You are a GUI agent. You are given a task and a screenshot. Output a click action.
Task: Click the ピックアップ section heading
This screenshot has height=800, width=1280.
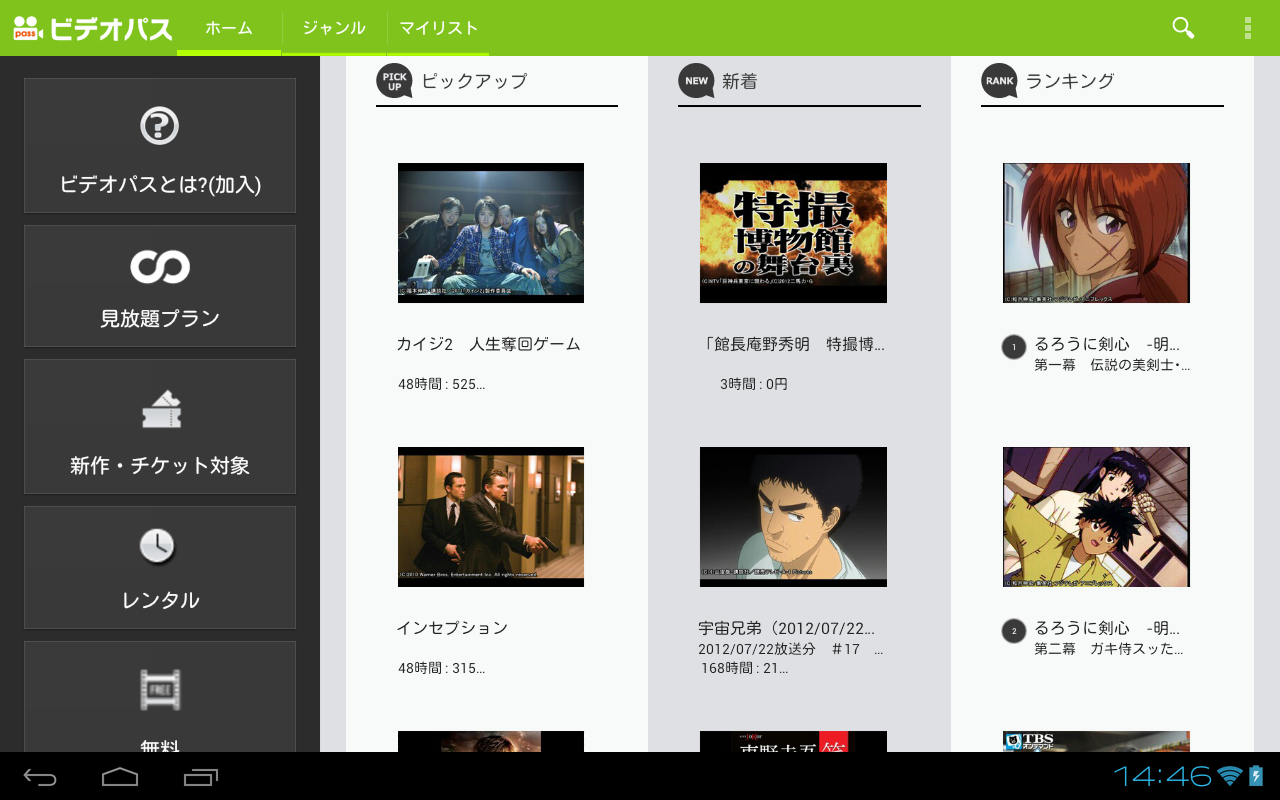(x=474, y=81)
